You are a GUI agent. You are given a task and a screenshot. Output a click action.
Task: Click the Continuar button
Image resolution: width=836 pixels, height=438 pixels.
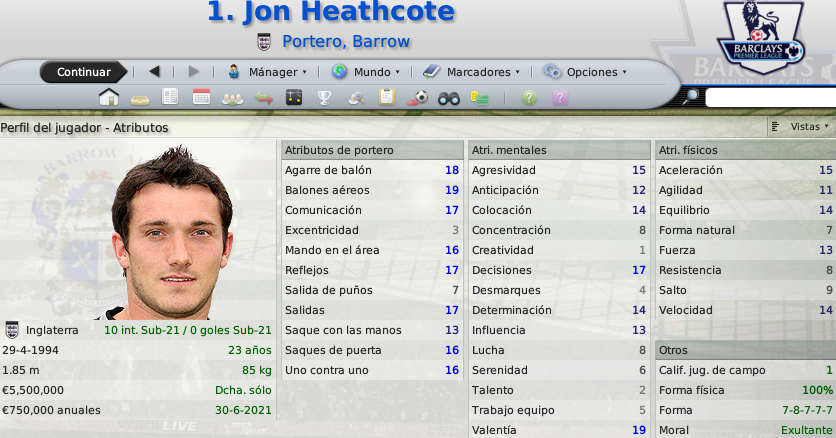[x=84, y=72]
